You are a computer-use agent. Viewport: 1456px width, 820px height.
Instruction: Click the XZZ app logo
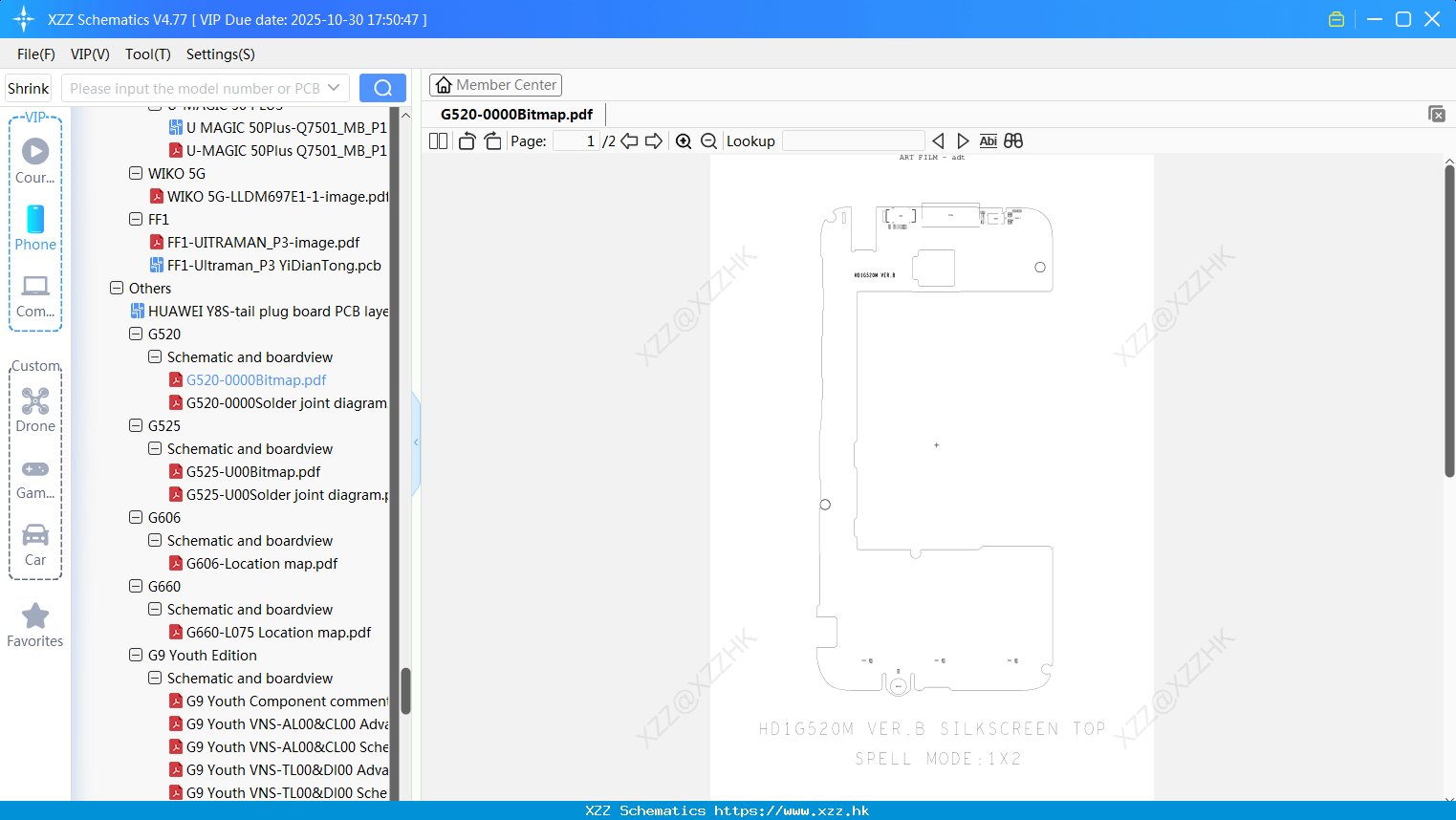tap(24, 19)
